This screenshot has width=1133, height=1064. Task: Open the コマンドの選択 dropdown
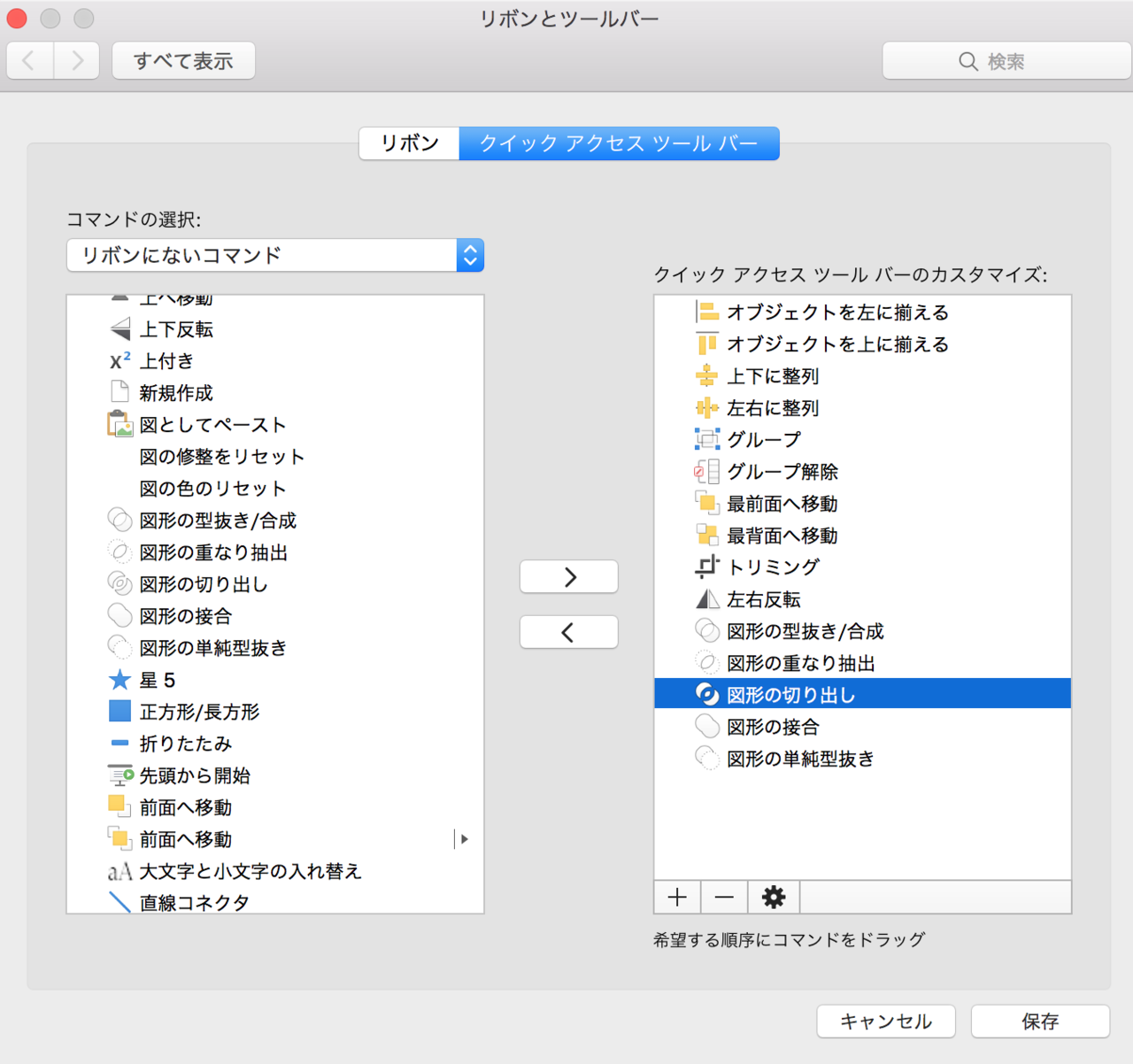[275, 256]
